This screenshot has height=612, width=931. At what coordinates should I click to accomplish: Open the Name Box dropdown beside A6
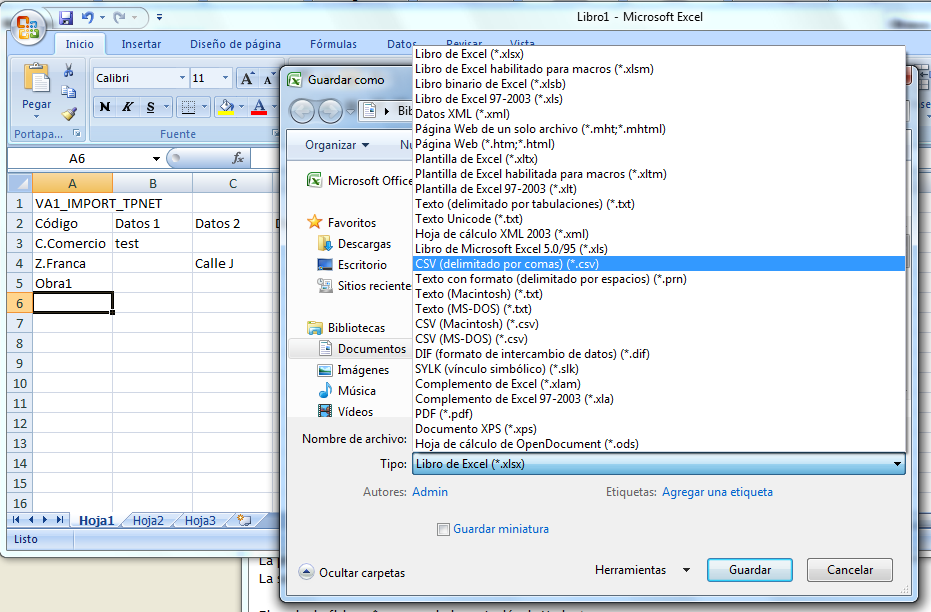(156, 158)
